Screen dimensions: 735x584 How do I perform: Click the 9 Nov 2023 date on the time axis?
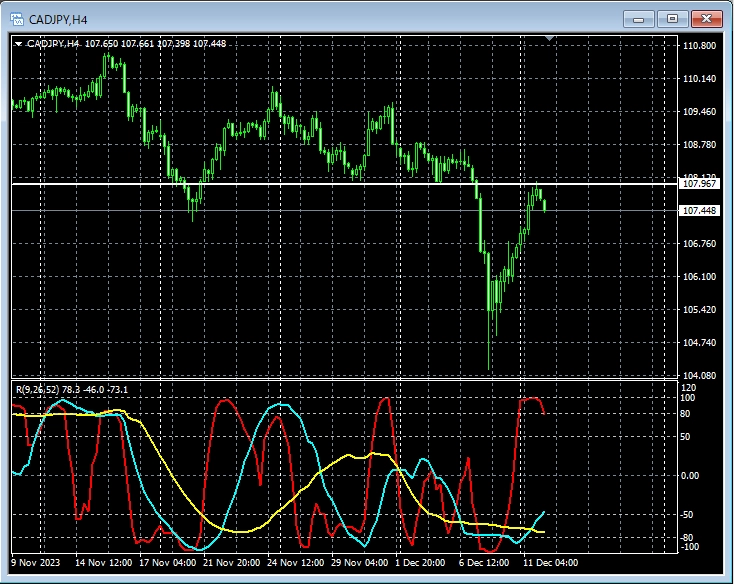point(36,563)
